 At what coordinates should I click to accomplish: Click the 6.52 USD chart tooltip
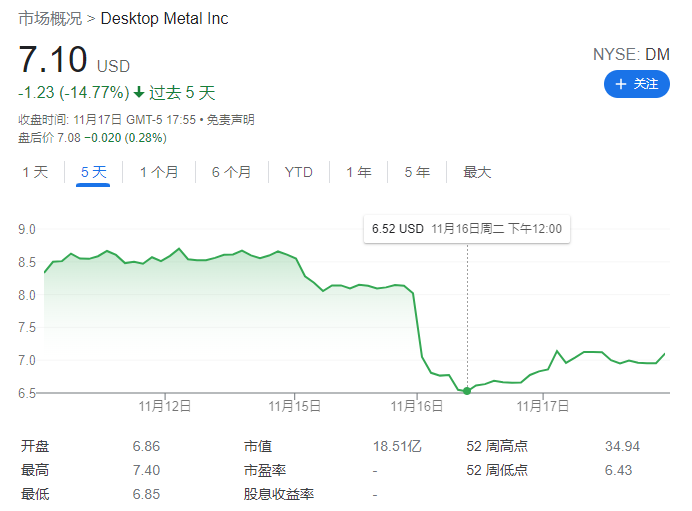click(467, 229)
